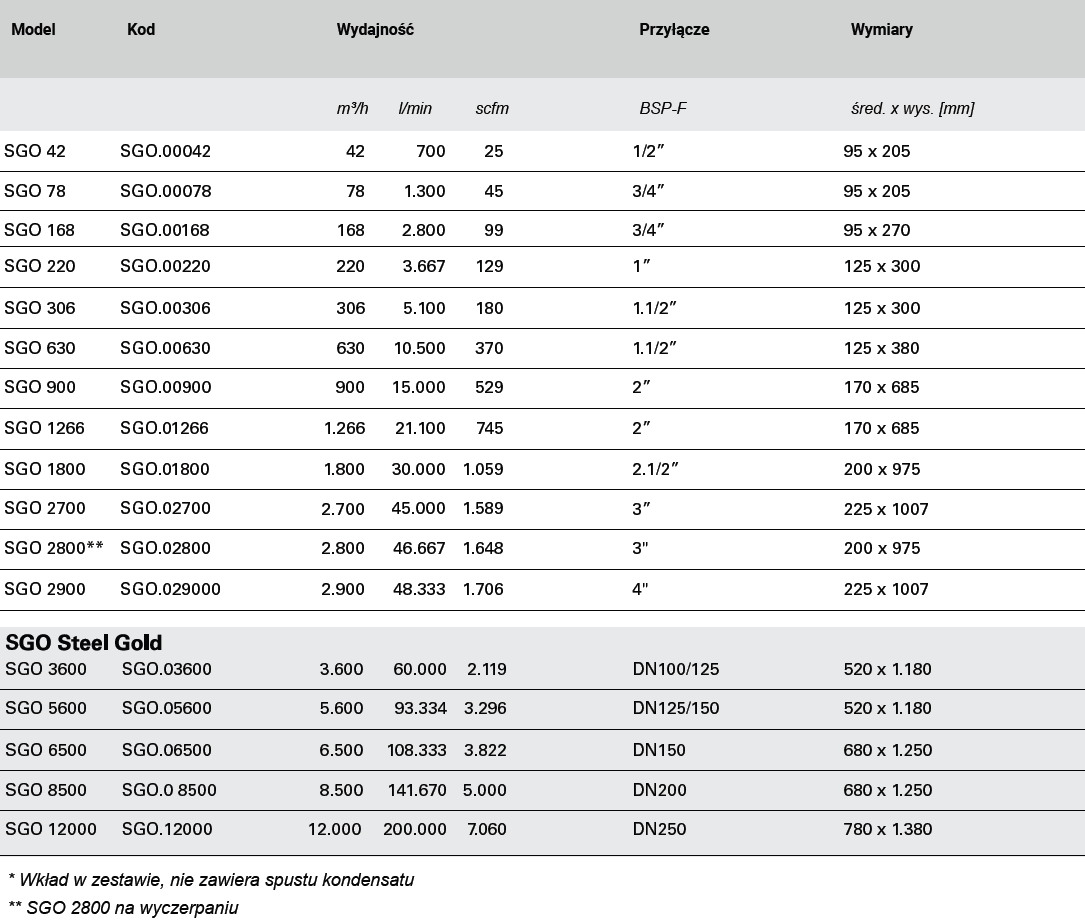The width and height of the screenshot is (1085, 924).
Task: Click the 2.1/2″ connection value
Action: (x=655, y=469)
